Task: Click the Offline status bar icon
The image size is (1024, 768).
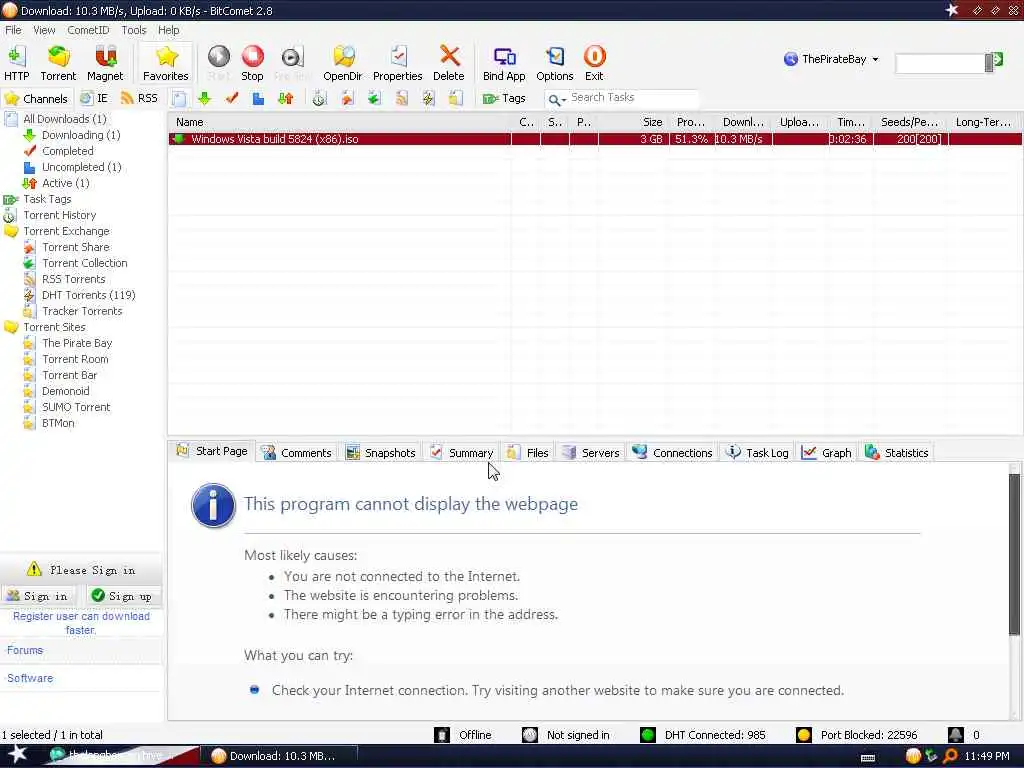Action: [x=442, y=735]
